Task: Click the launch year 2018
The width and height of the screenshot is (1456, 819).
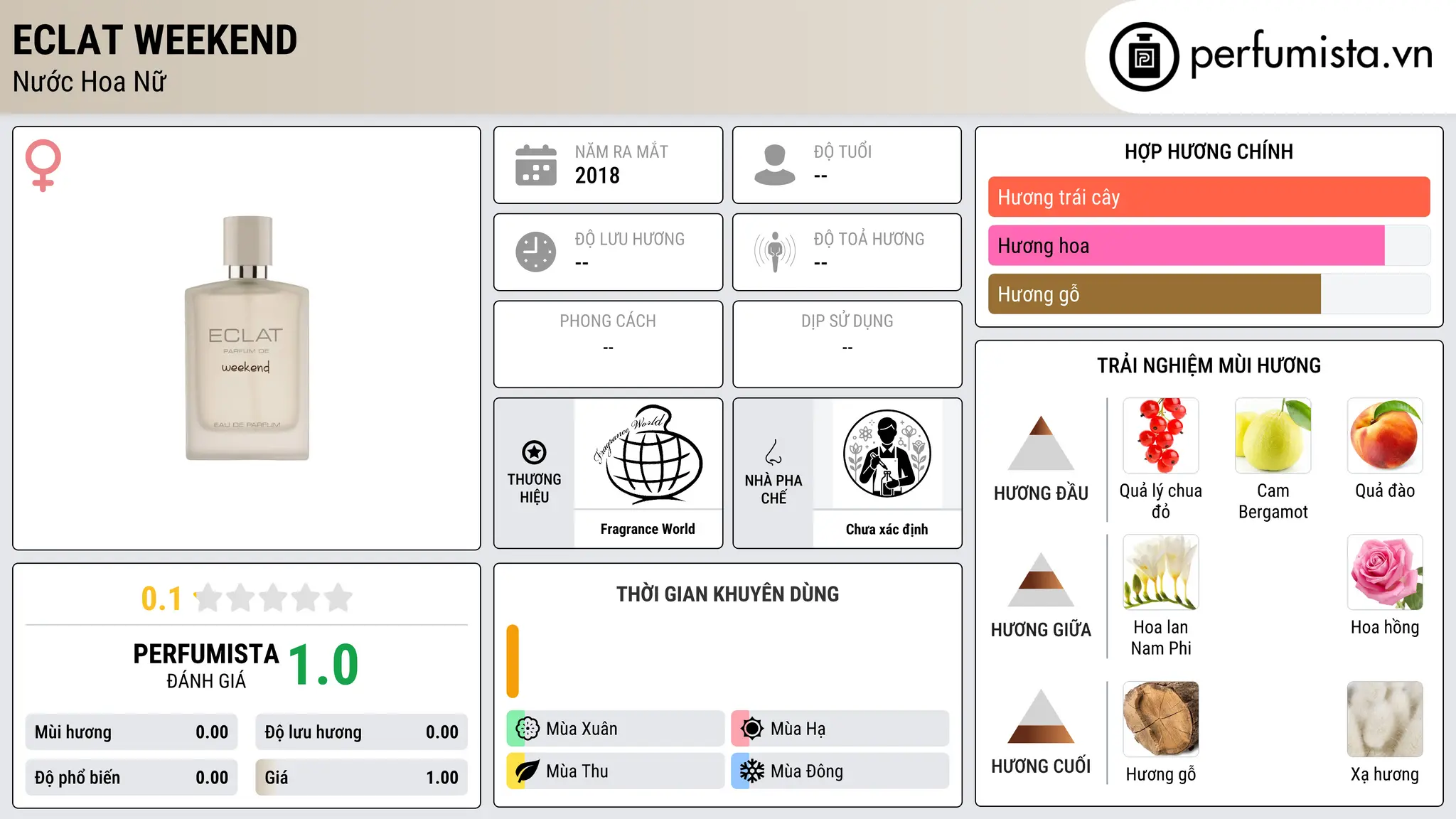Action: (597, 176)
